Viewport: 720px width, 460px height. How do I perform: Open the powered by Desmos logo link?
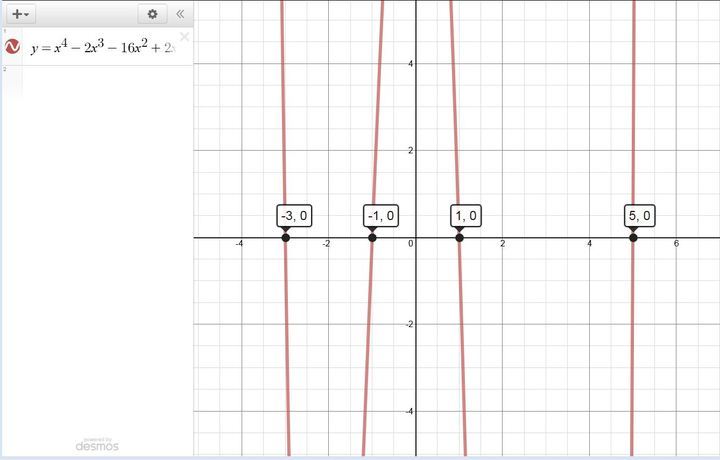[x=97, y=444]
